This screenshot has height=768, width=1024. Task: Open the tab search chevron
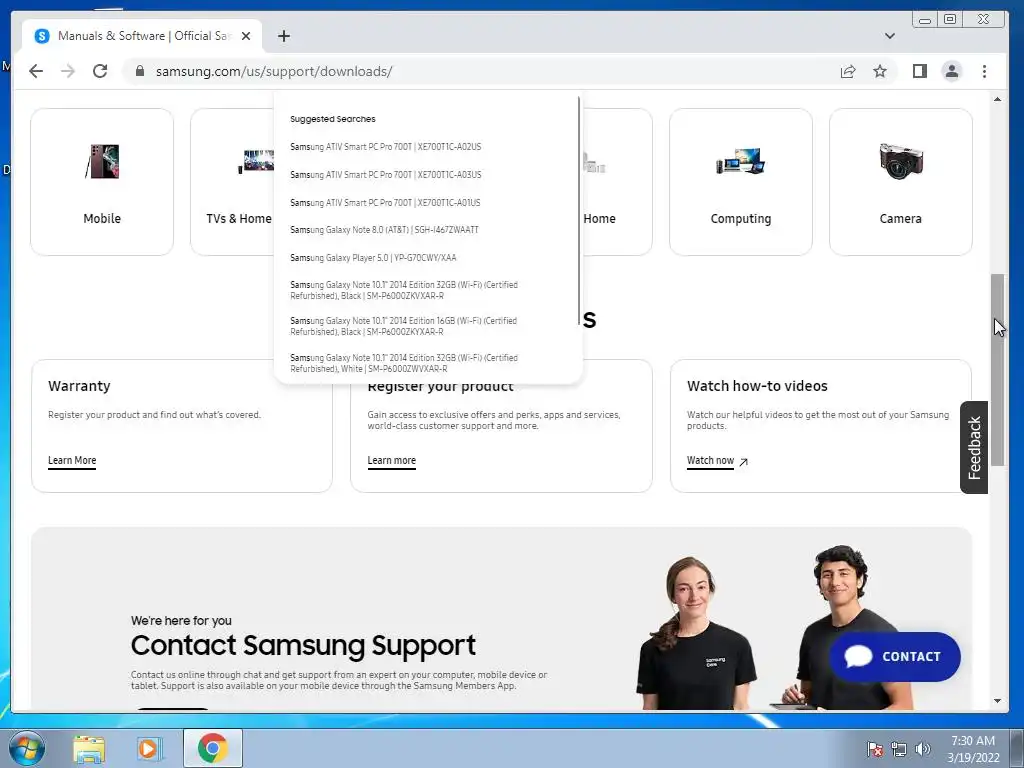pyautogui.click(x=889, y=36)
